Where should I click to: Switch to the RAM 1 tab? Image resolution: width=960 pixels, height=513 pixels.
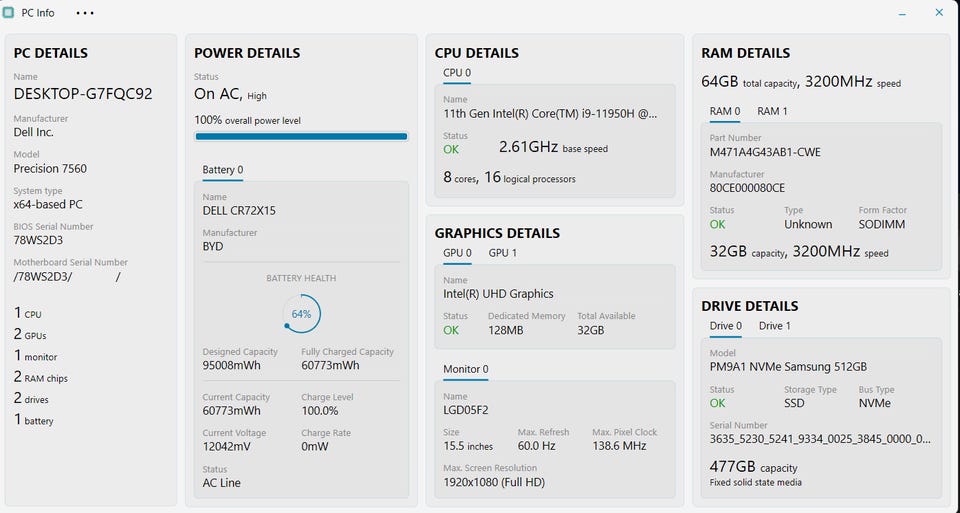772,111
